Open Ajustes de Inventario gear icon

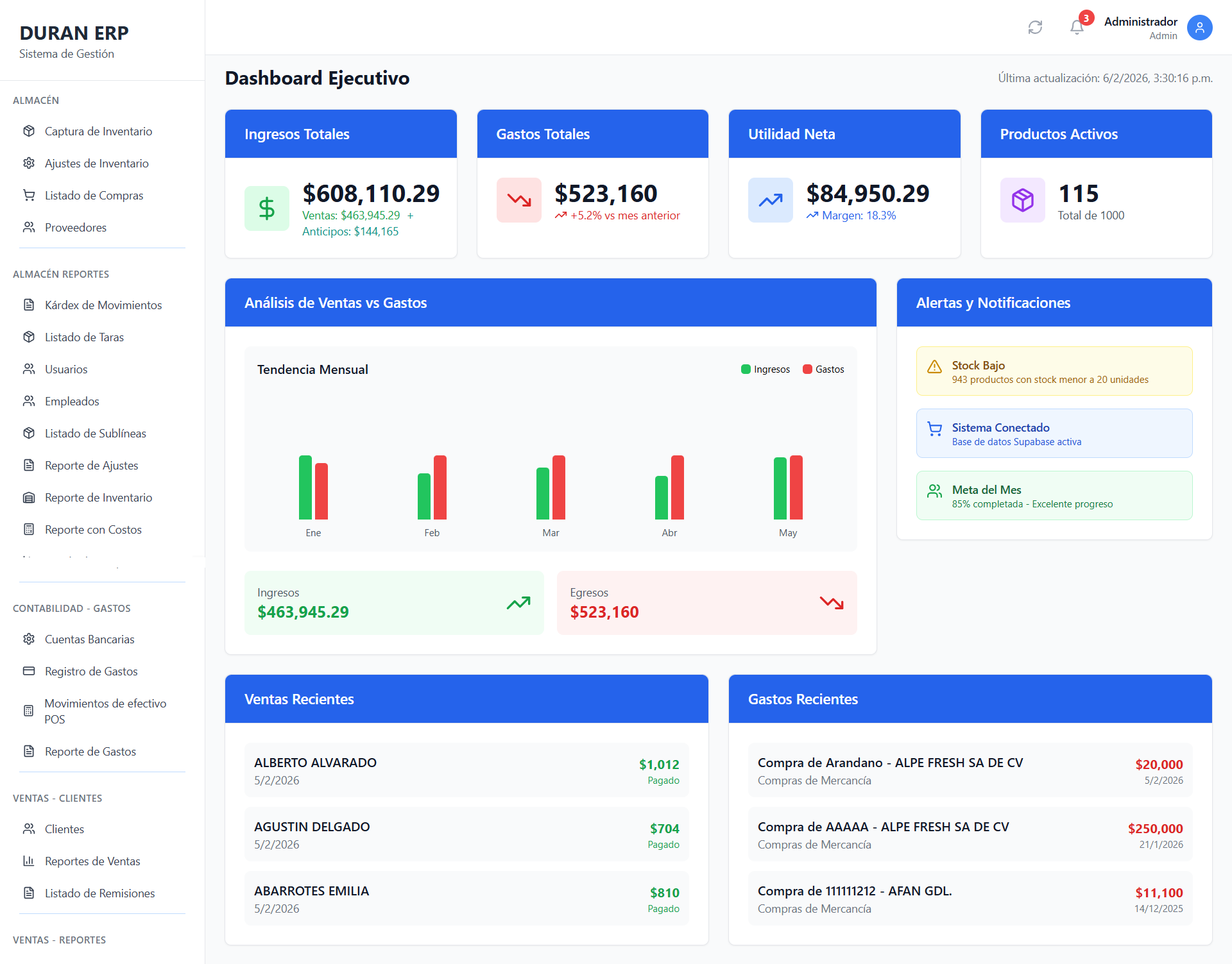click(x=29, y=163)
